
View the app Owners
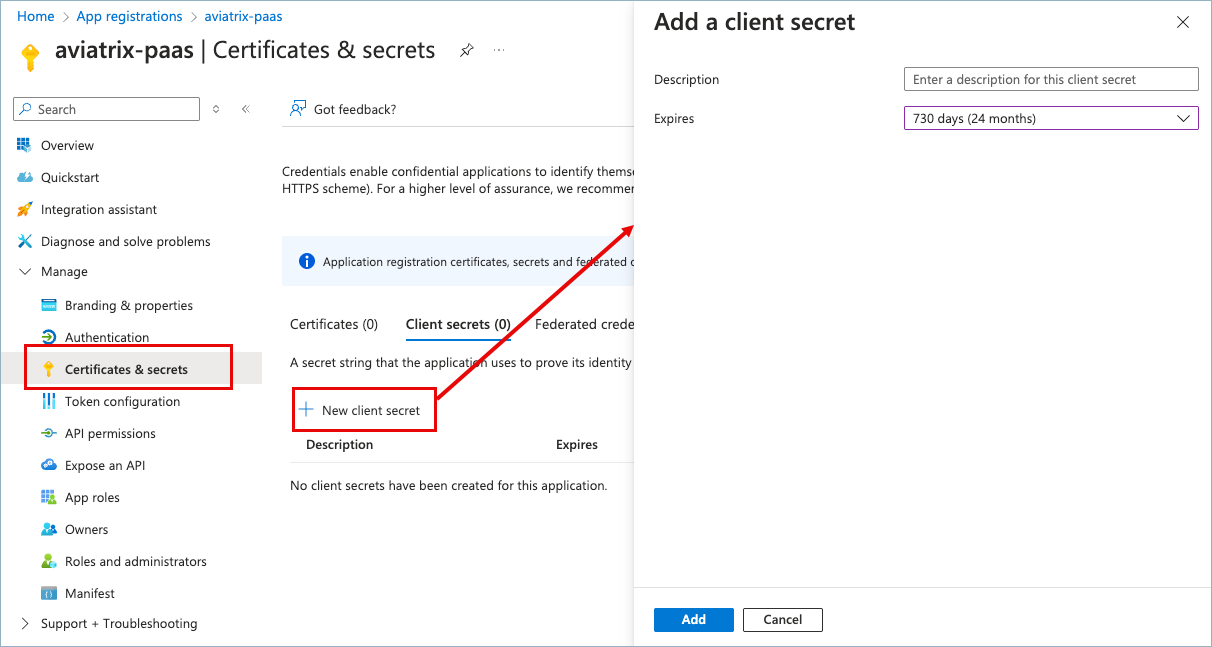coord(83,529)
